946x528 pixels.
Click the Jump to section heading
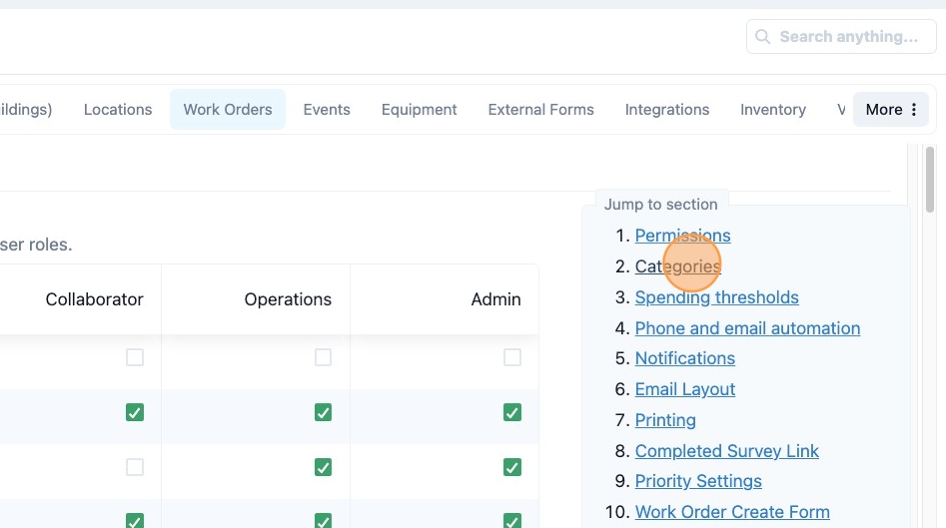tap(661, 205)
